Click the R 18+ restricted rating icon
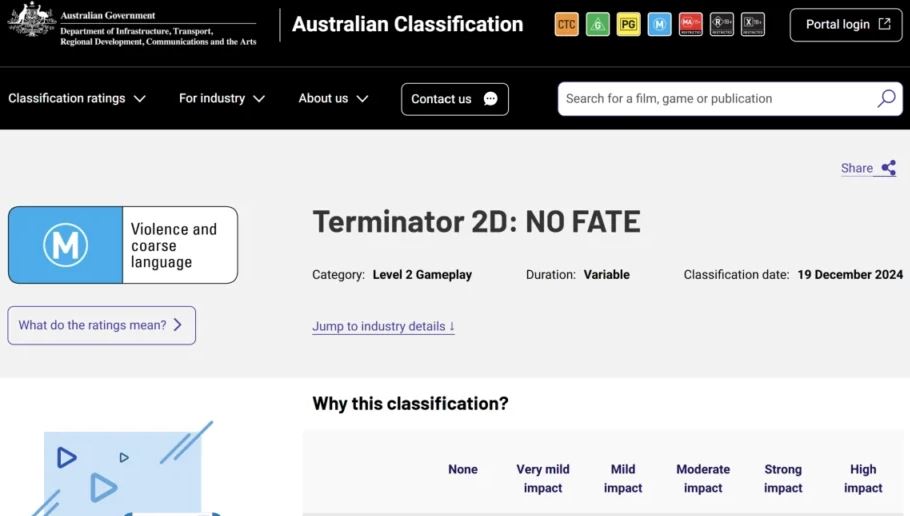 pos(721,24)
